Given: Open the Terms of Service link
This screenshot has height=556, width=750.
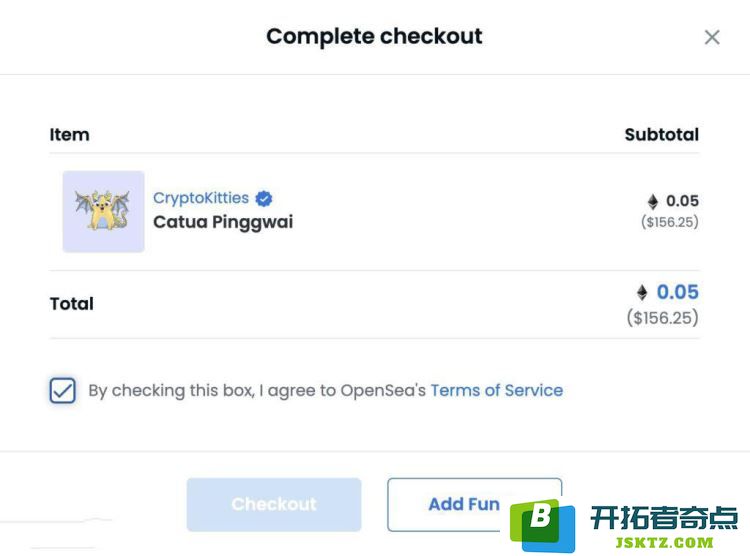Looking at the screenshot, I should [x=496, y=390].
